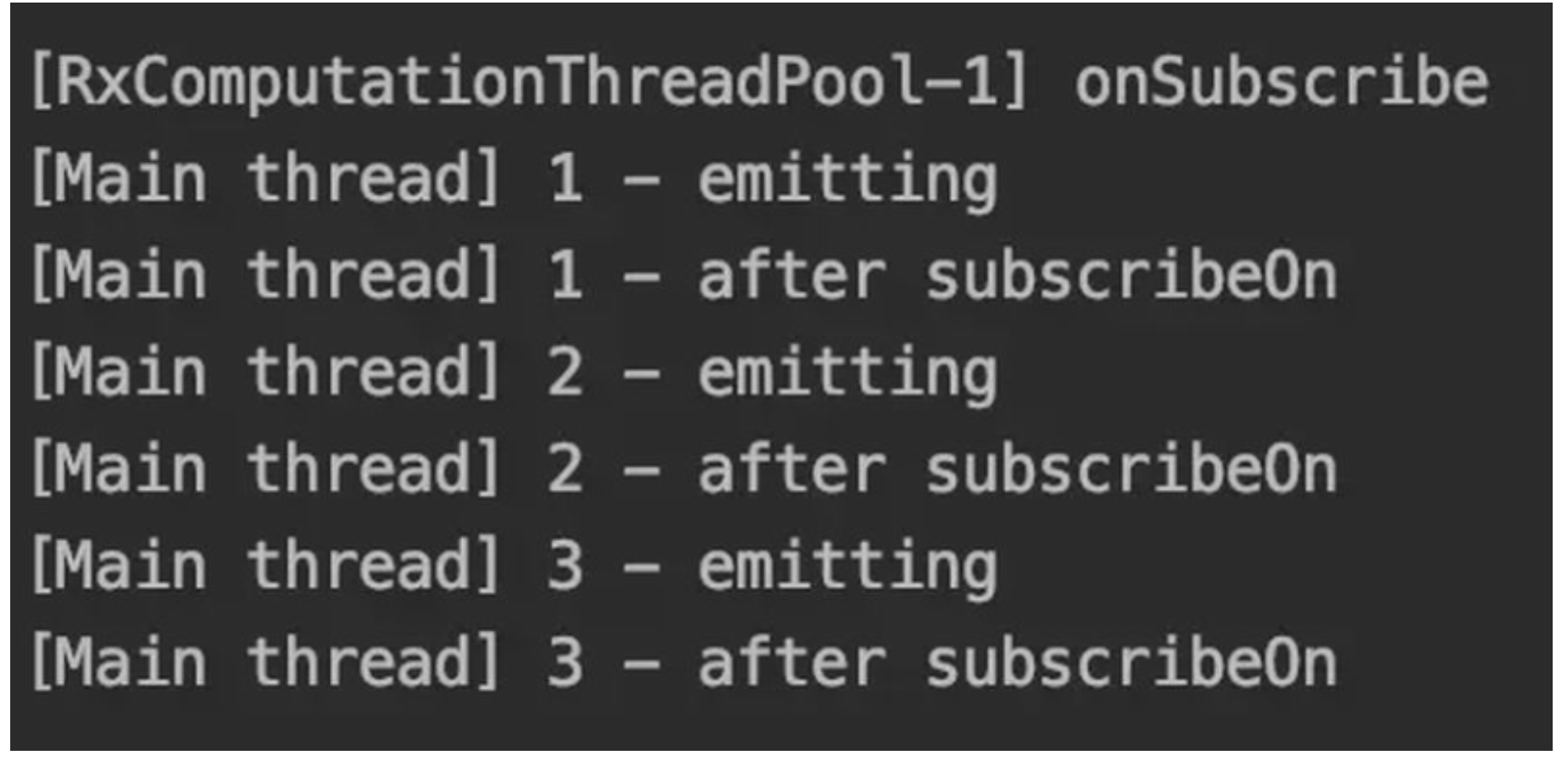Click the '2 – after subscribeOn' line
The height and width of the screenshot is (767, 1568).
coord(683,470)
